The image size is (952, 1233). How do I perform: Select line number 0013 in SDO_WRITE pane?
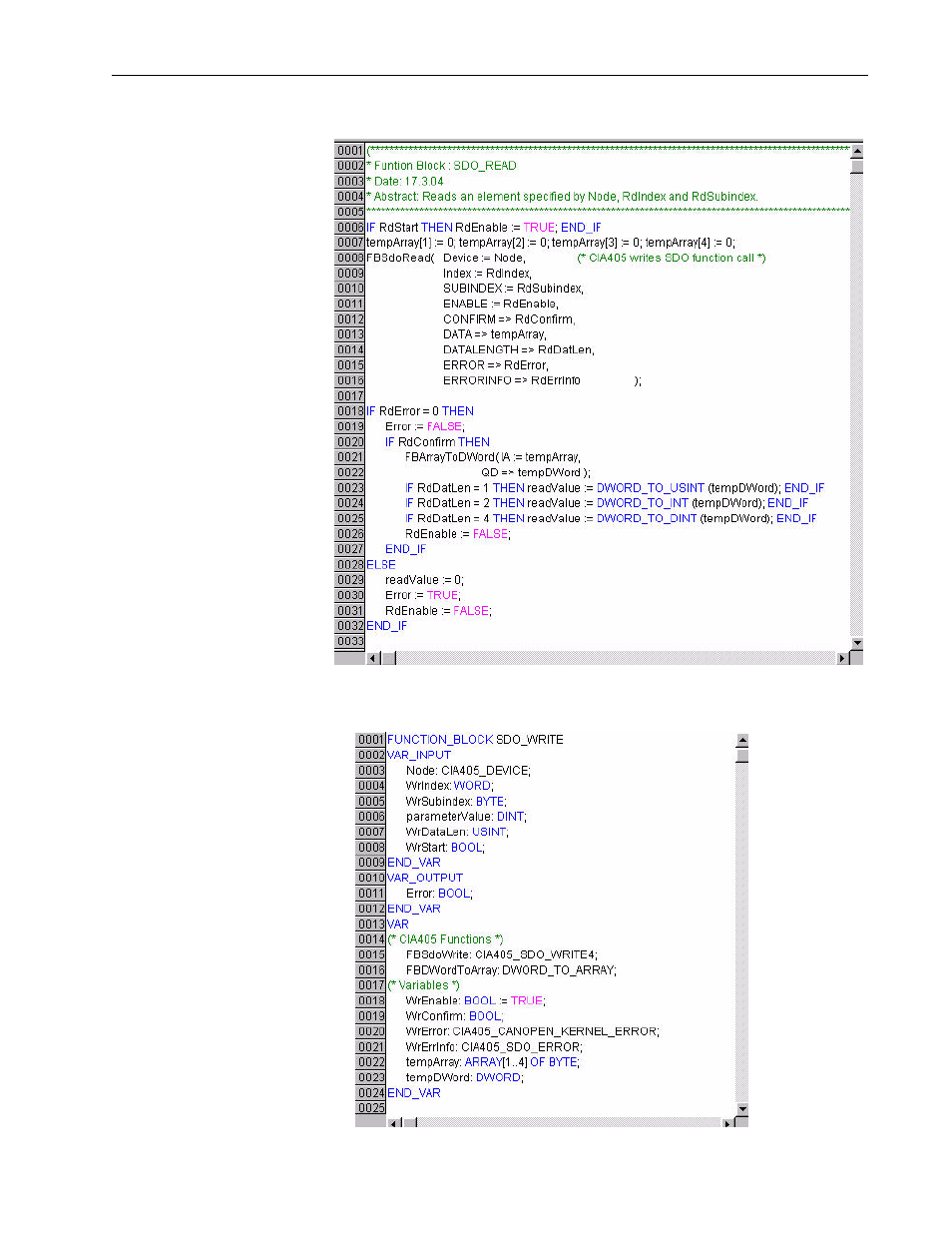pos(371,925)
